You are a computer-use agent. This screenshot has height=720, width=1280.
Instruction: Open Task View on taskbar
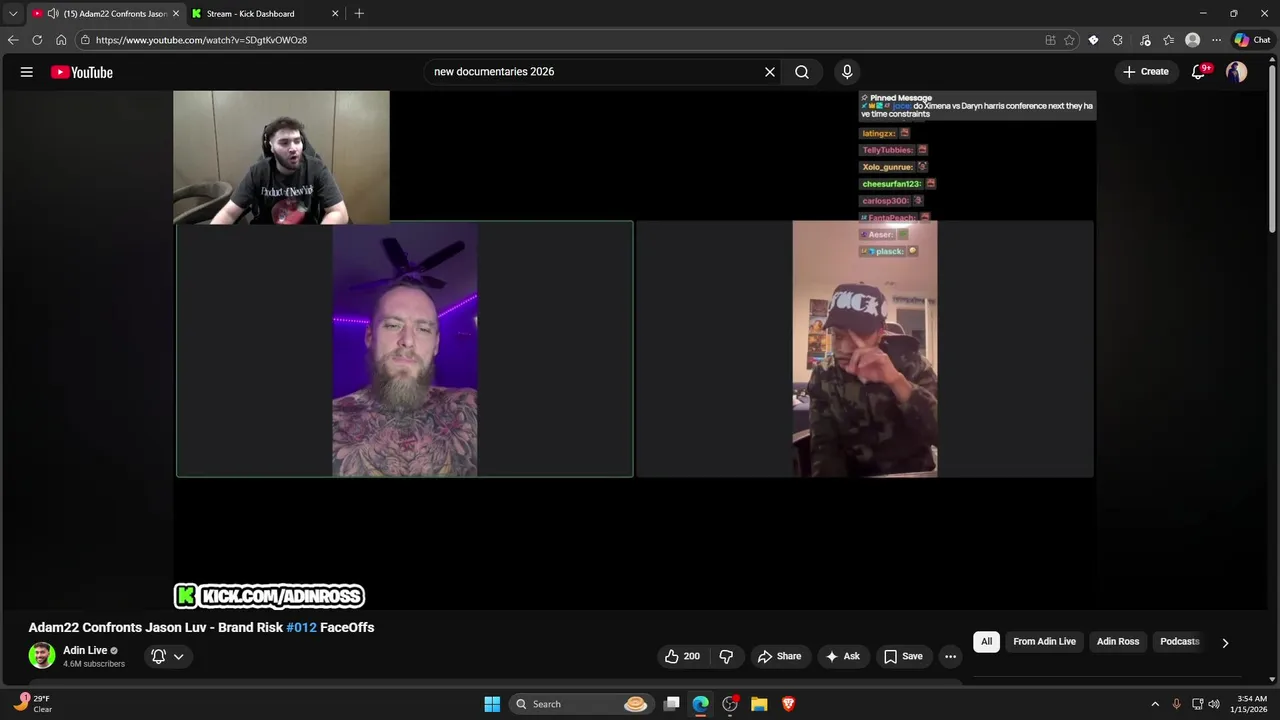672,704
